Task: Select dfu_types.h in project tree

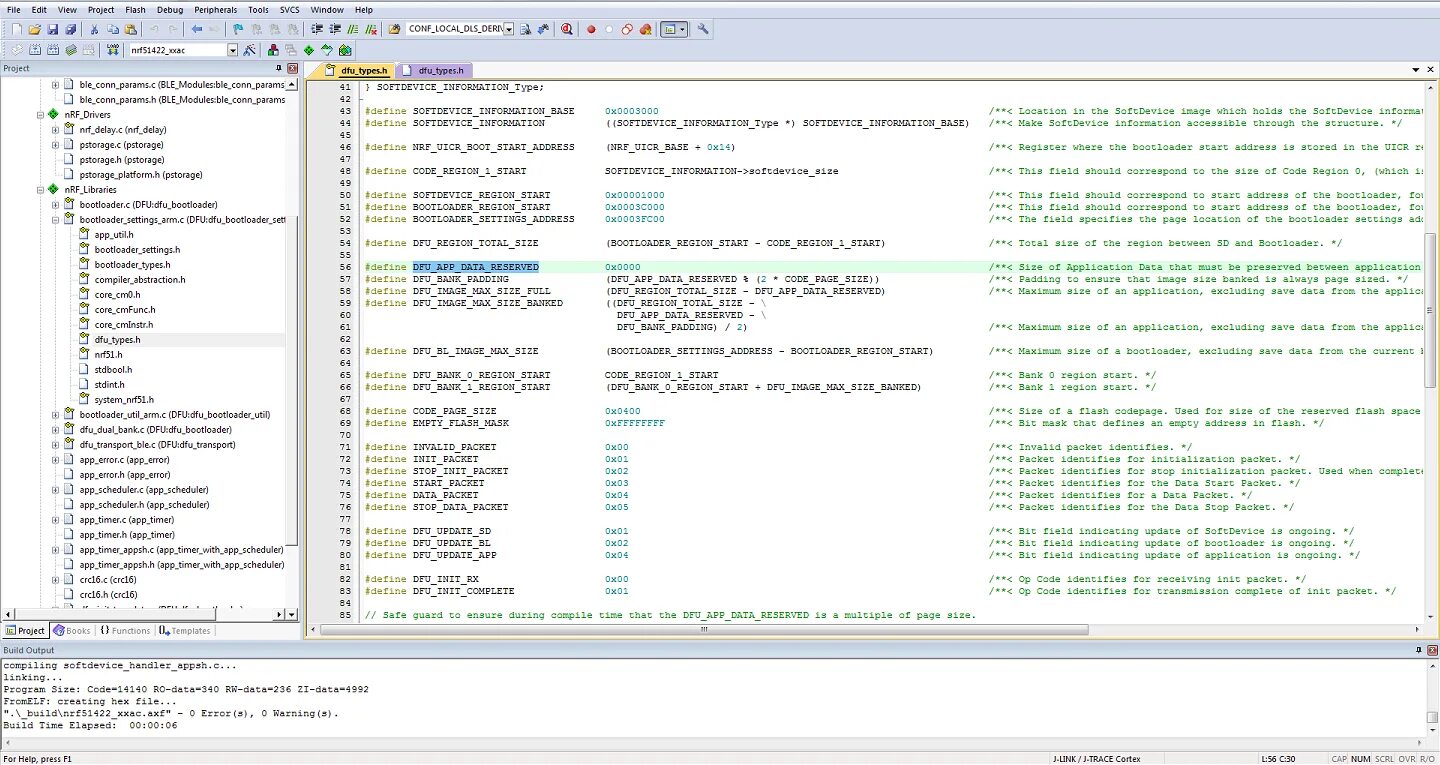Action: (x=117, y=340)
